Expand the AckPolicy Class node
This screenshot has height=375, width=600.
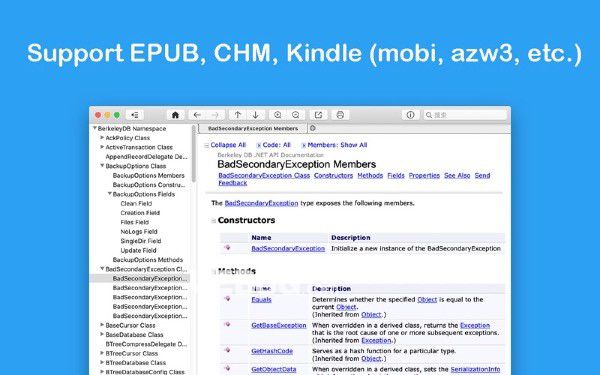(102, 137)
